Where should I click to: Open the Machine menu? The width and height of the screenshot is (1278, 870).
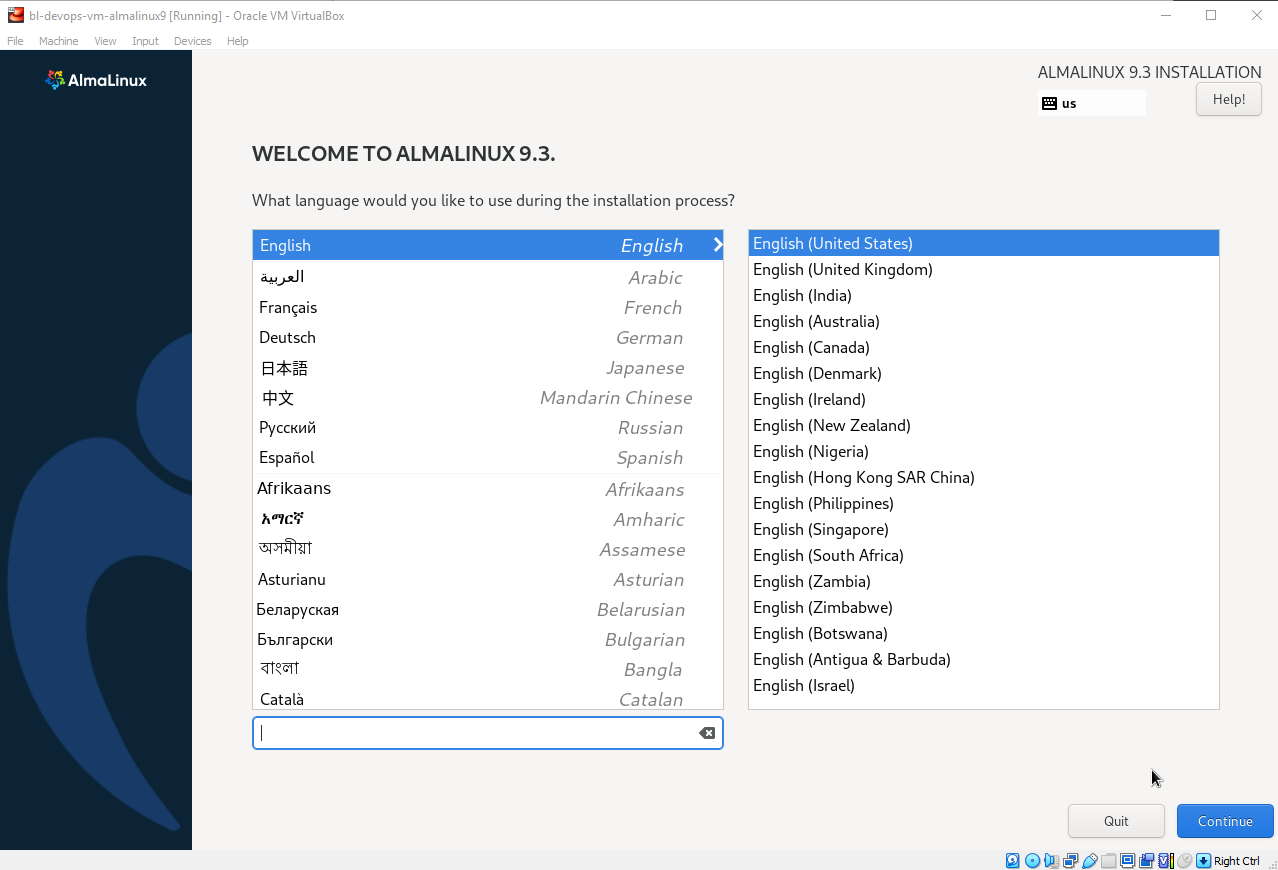tap(58, 41)
